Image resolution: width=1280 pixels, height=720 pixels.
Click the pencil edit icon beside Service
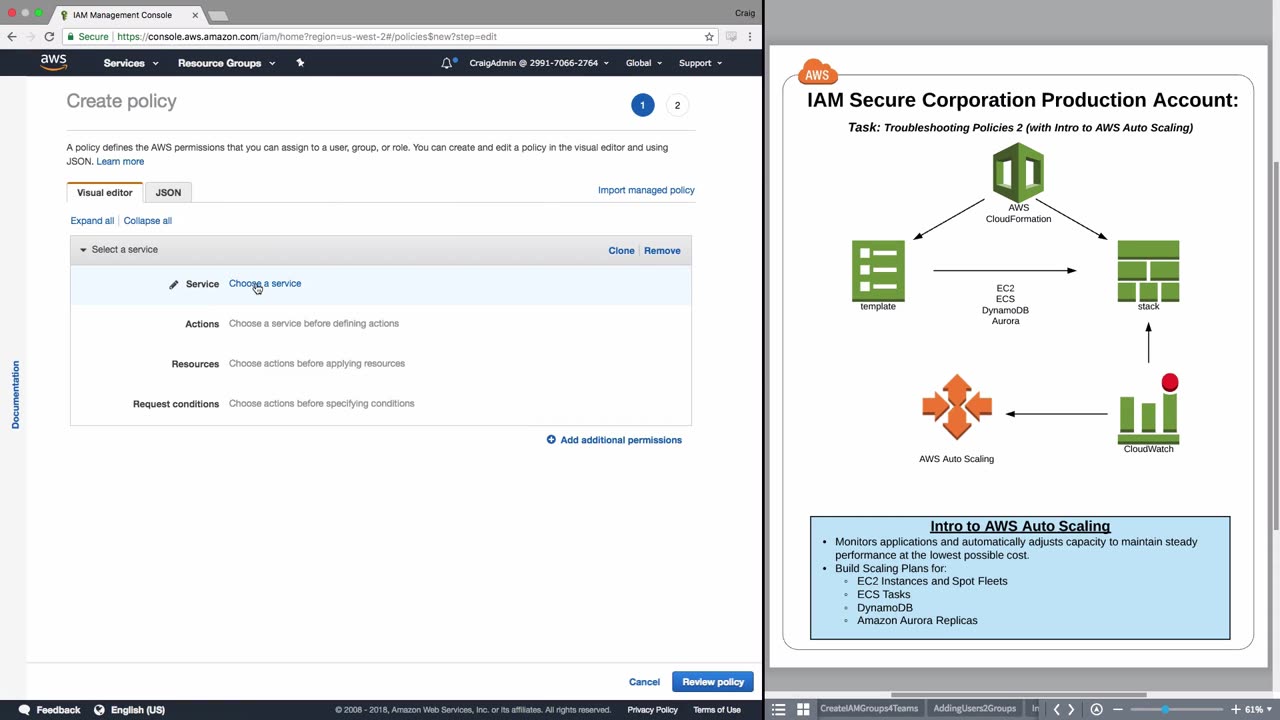click(x=173, y=284)
